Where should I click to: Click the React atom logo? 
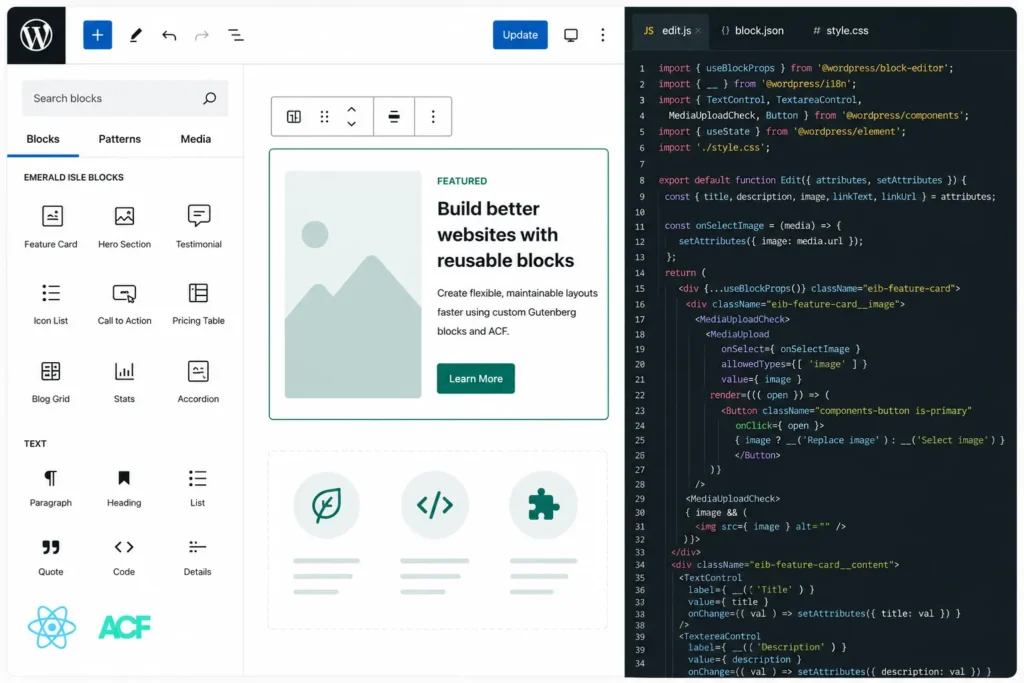point(52,627)
